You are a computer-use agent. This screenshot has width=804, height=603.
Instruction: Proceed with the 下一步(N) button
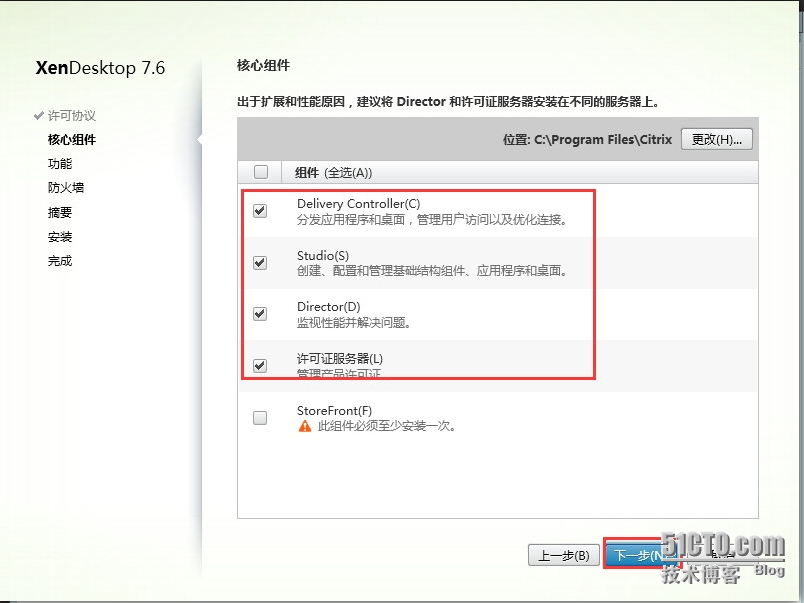coord(641,555)
